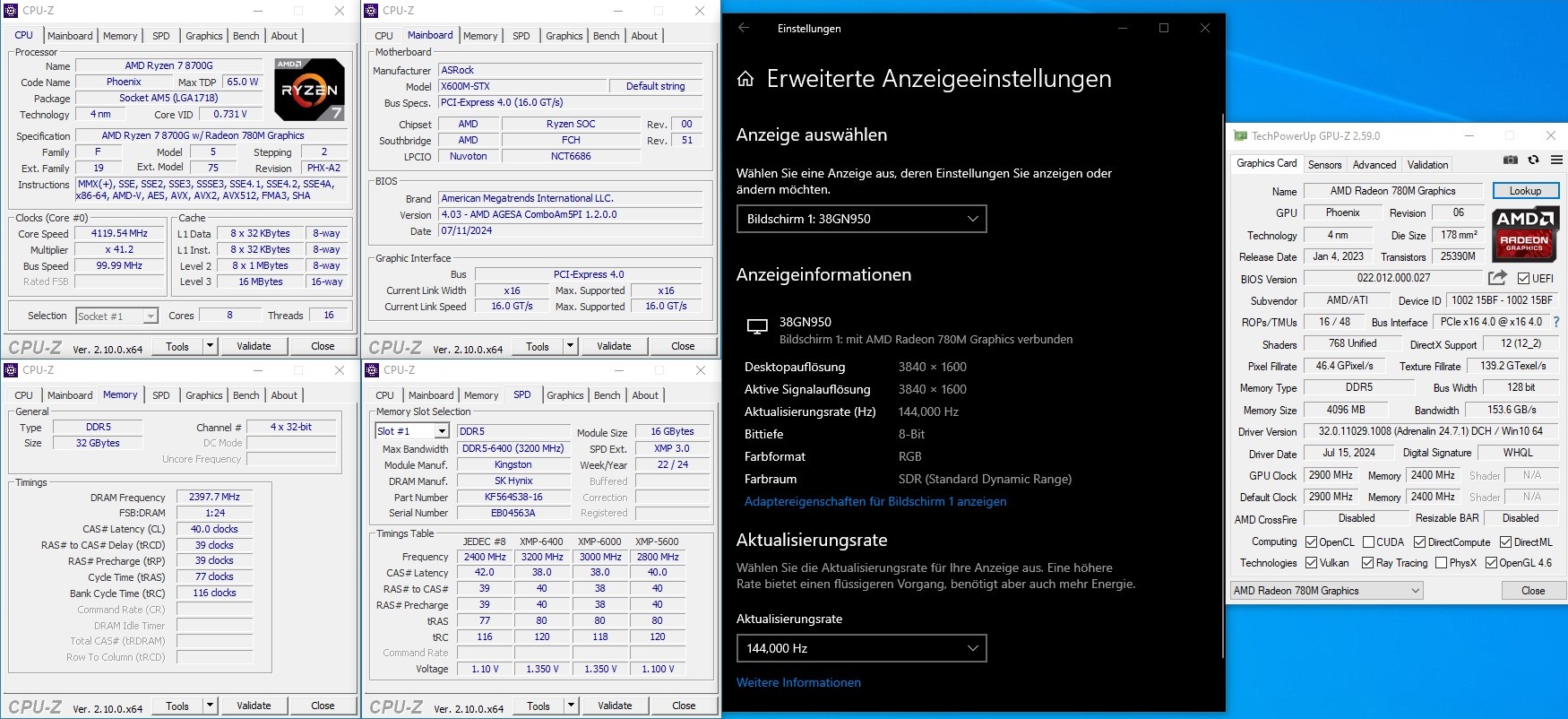Click the Default string field in CPU-Z Mainboard
The width and height of the screenshot is (1568, 719).
pos(655,86)
